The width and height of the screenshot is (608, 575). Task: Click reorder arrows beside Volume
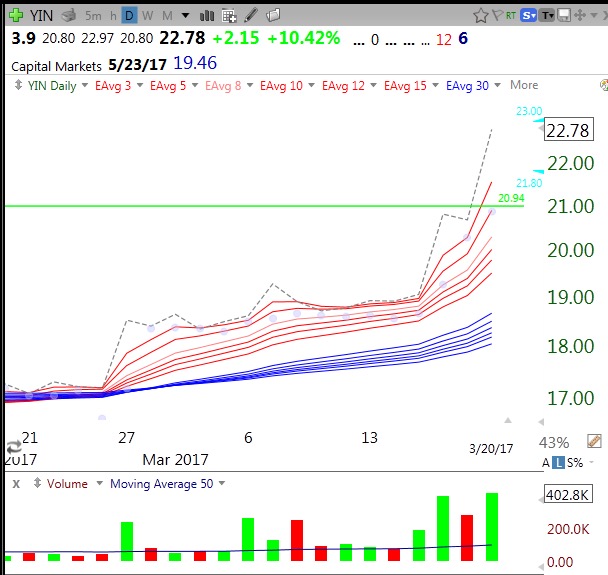(x=37, y=483)
